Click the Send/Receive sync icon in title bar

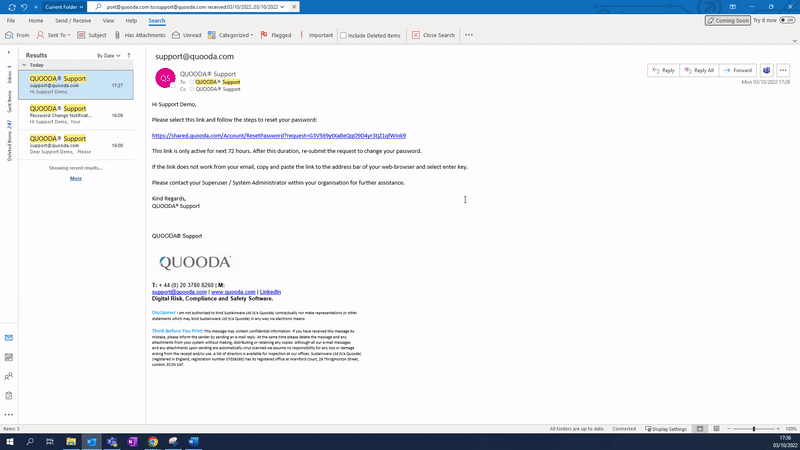tap(12, 7)
